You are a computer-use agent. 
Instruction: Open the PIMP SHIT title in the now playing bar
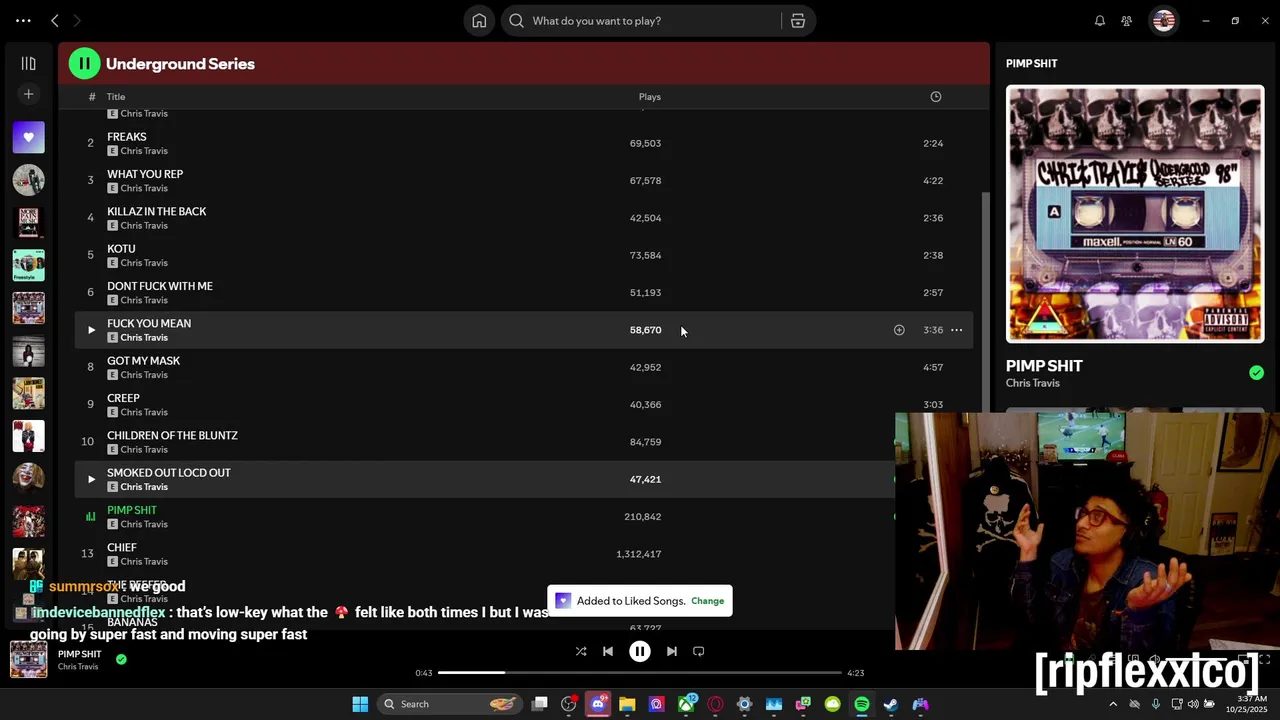tap(79, 654)
